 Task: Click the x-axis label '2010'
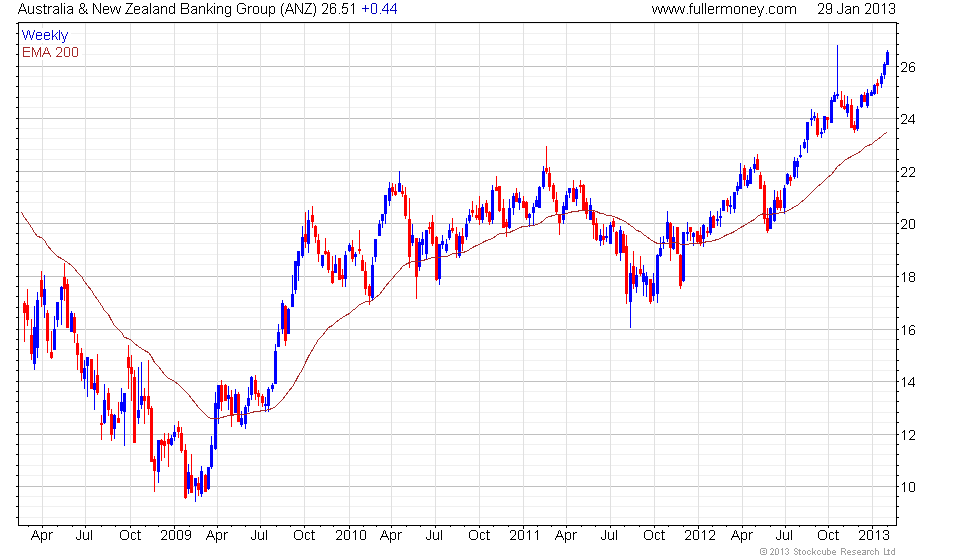coord(351,535)
